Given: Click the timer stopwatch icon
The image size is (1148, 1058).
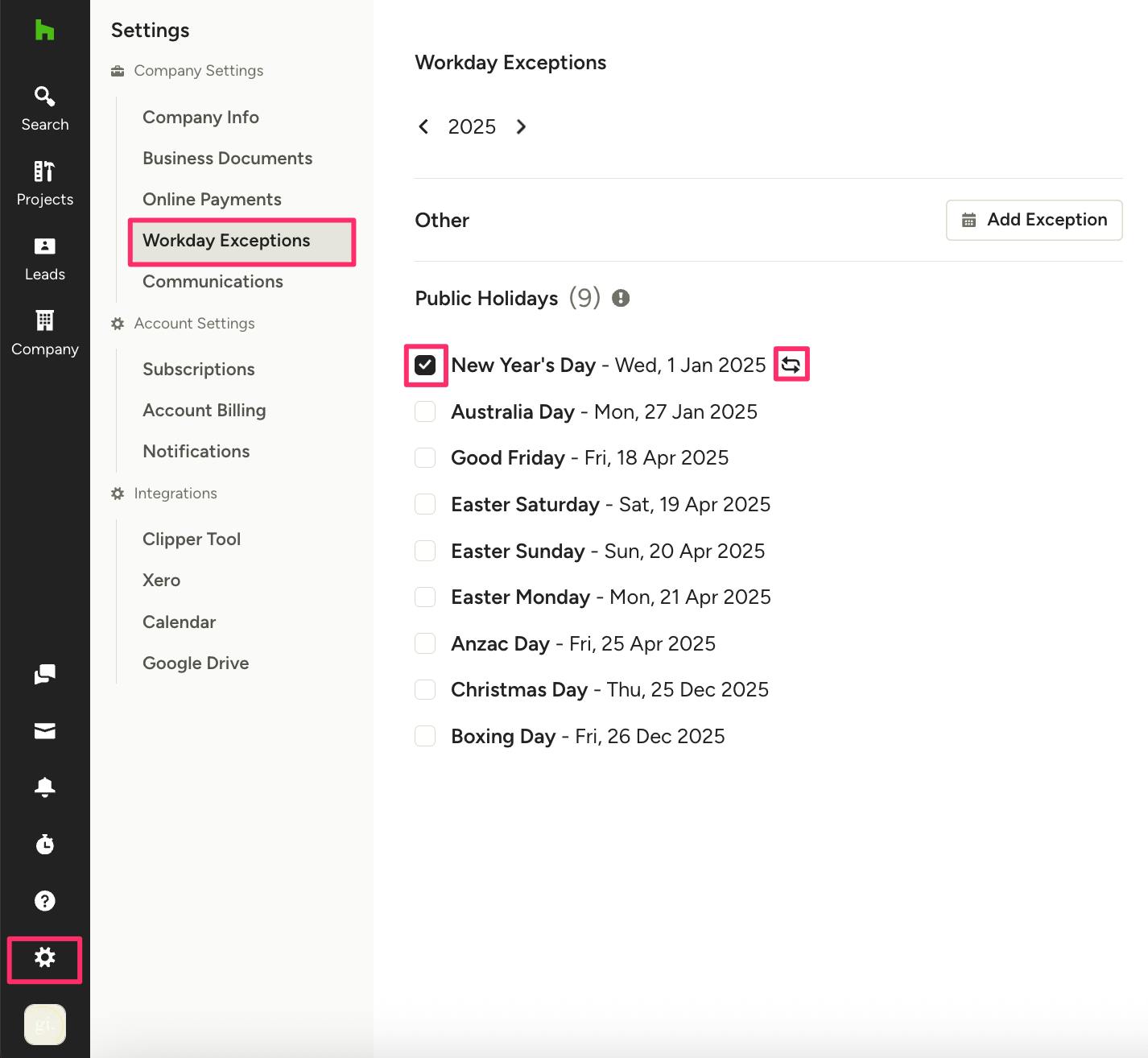Looking at the screenshot, I should [44, 844].
